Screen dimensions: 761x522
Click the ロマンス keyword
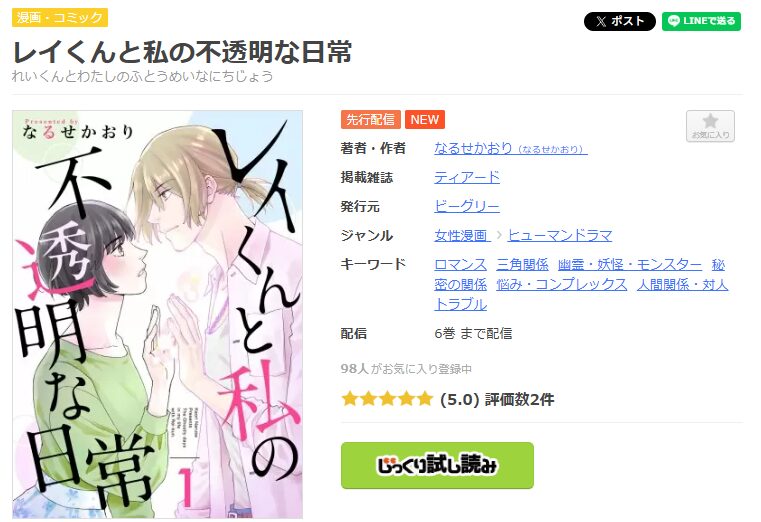click(460, 265)
